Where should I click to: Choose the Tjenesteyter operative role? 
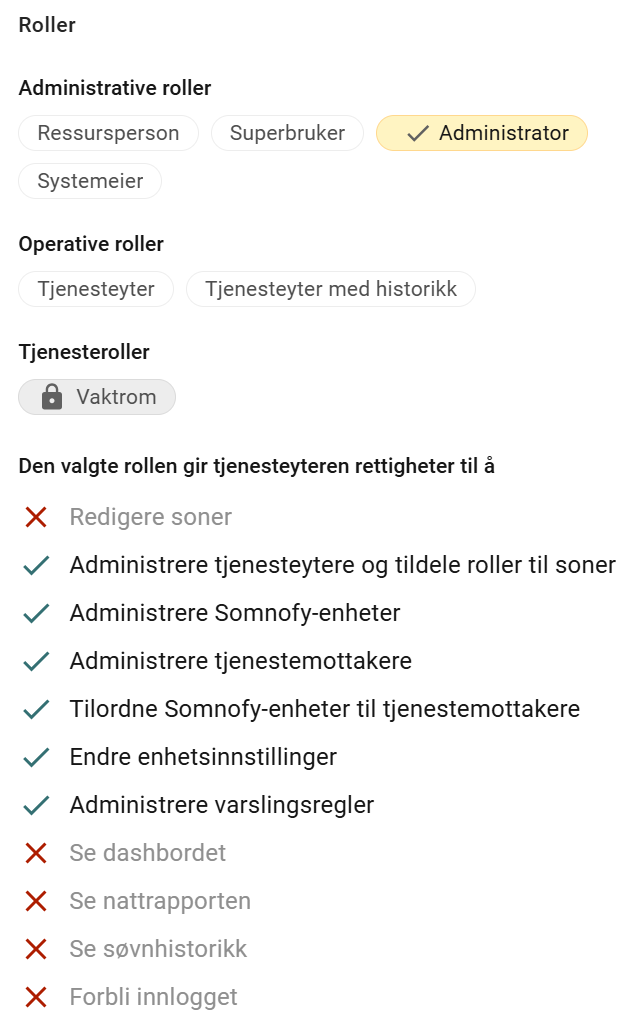tap(96, 289)
